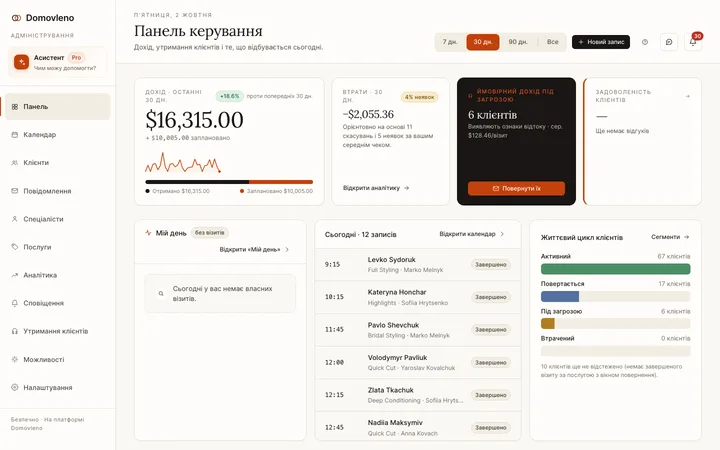Go to Клієнти in the sidebar
The image size is (720, 450).
coord(58,163)
